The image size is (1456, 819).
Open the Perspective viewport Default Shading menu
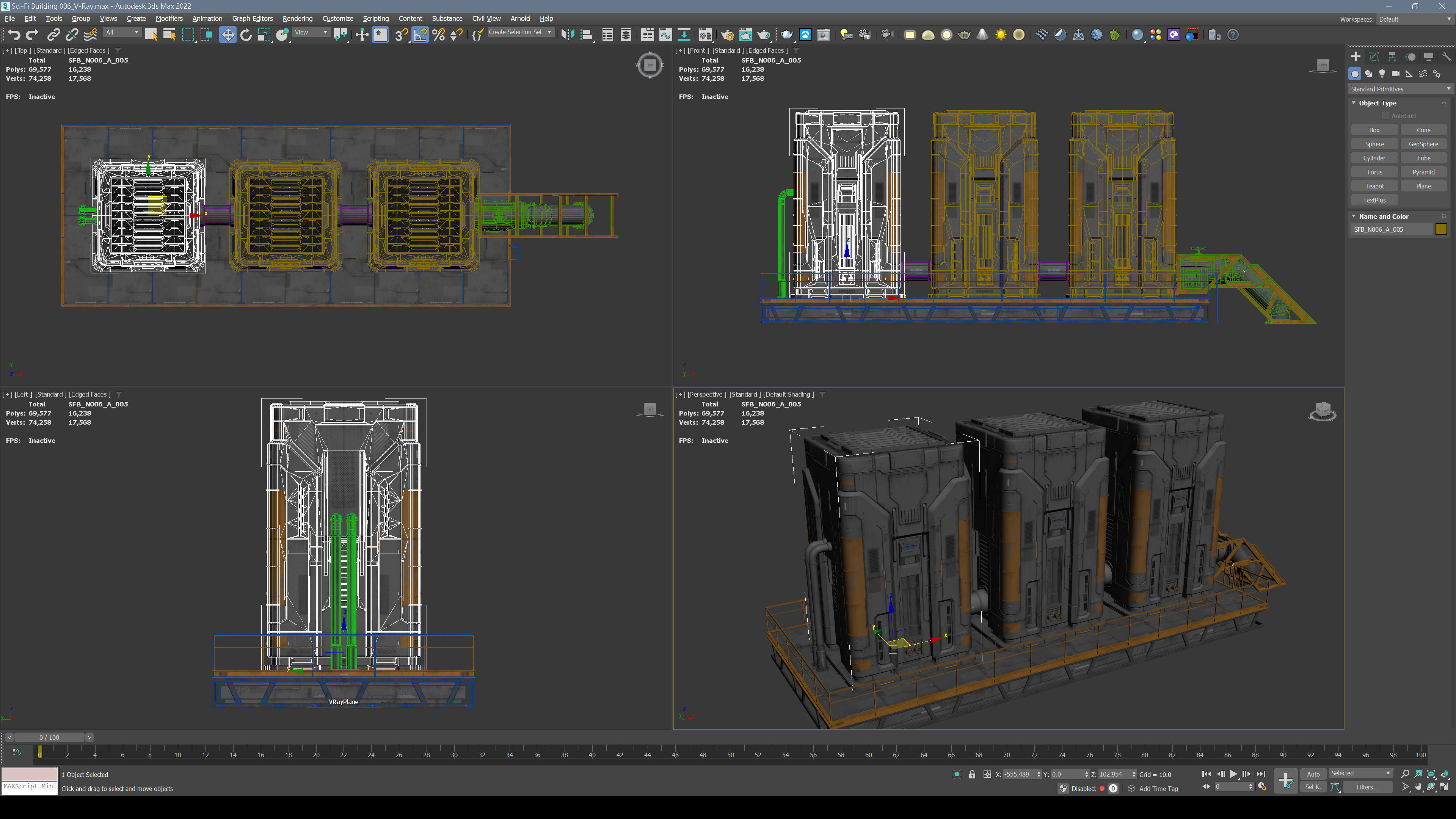(x=788, y=394)
